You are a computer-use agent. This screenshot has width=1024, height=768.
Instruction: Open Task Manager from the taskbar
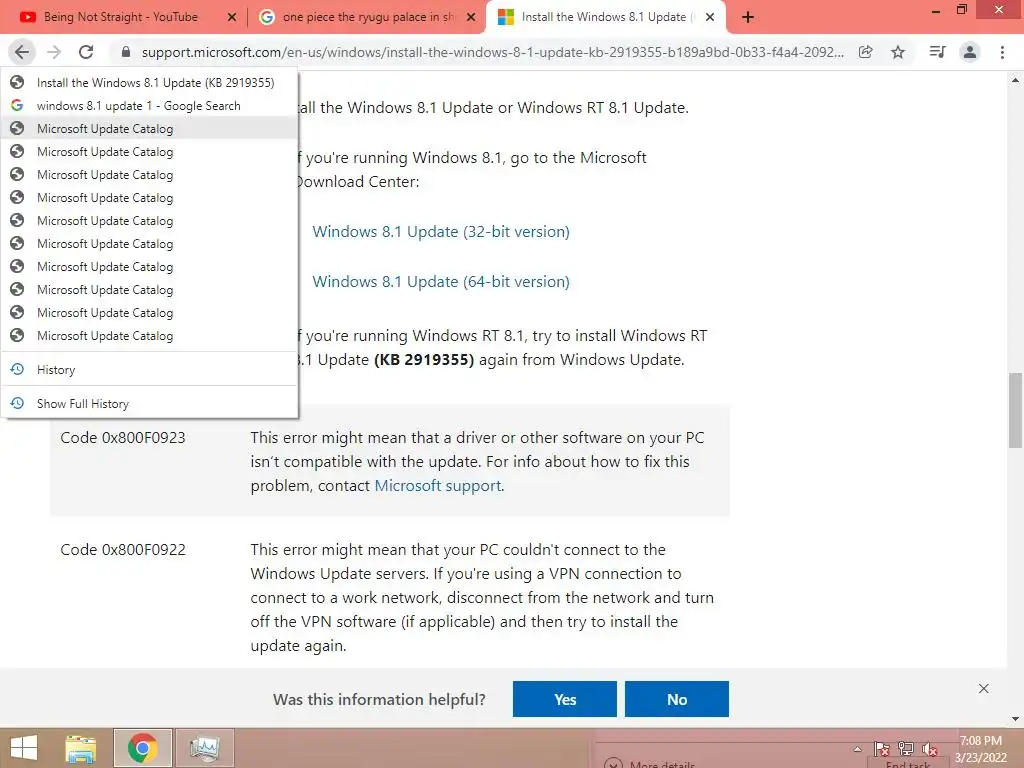[204, 748]
